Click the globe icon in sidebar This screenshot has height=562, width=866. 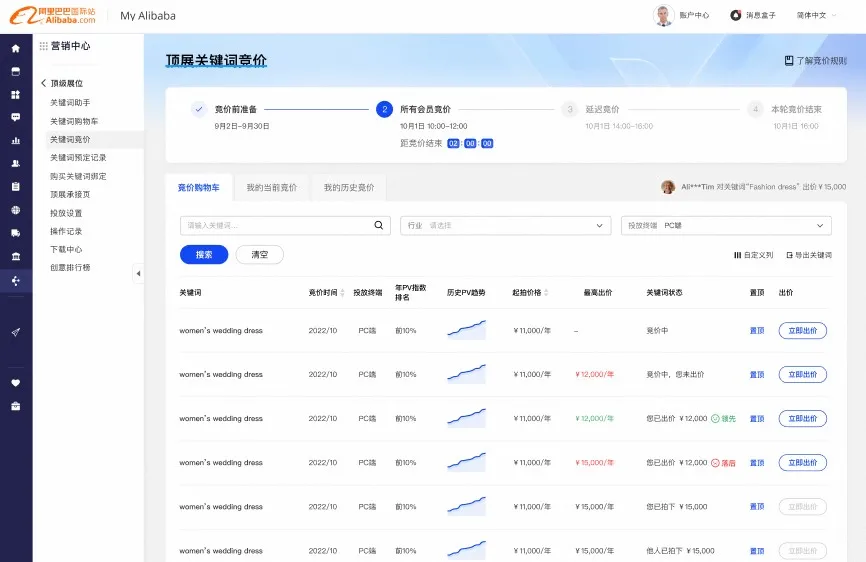click(15, 210)
